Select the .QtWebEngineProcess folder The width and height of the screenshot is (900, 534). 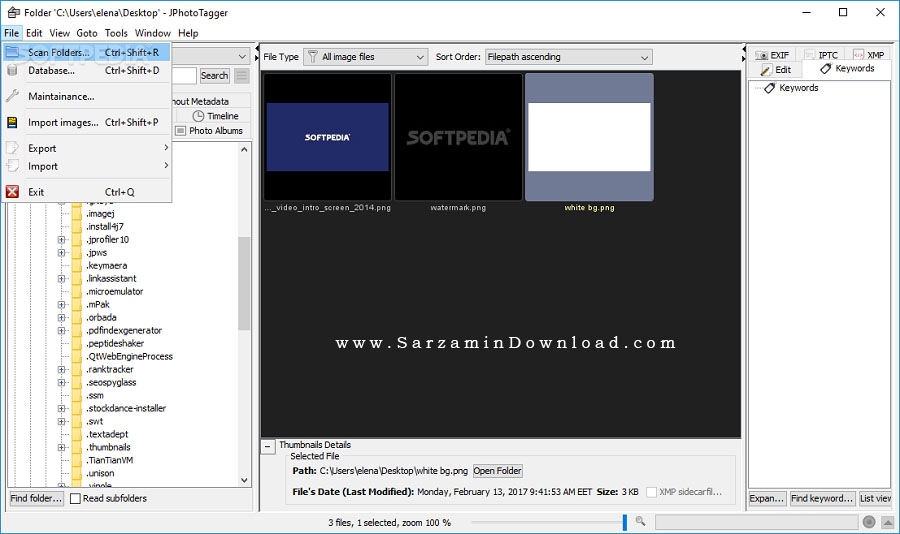tap(129, 357)
